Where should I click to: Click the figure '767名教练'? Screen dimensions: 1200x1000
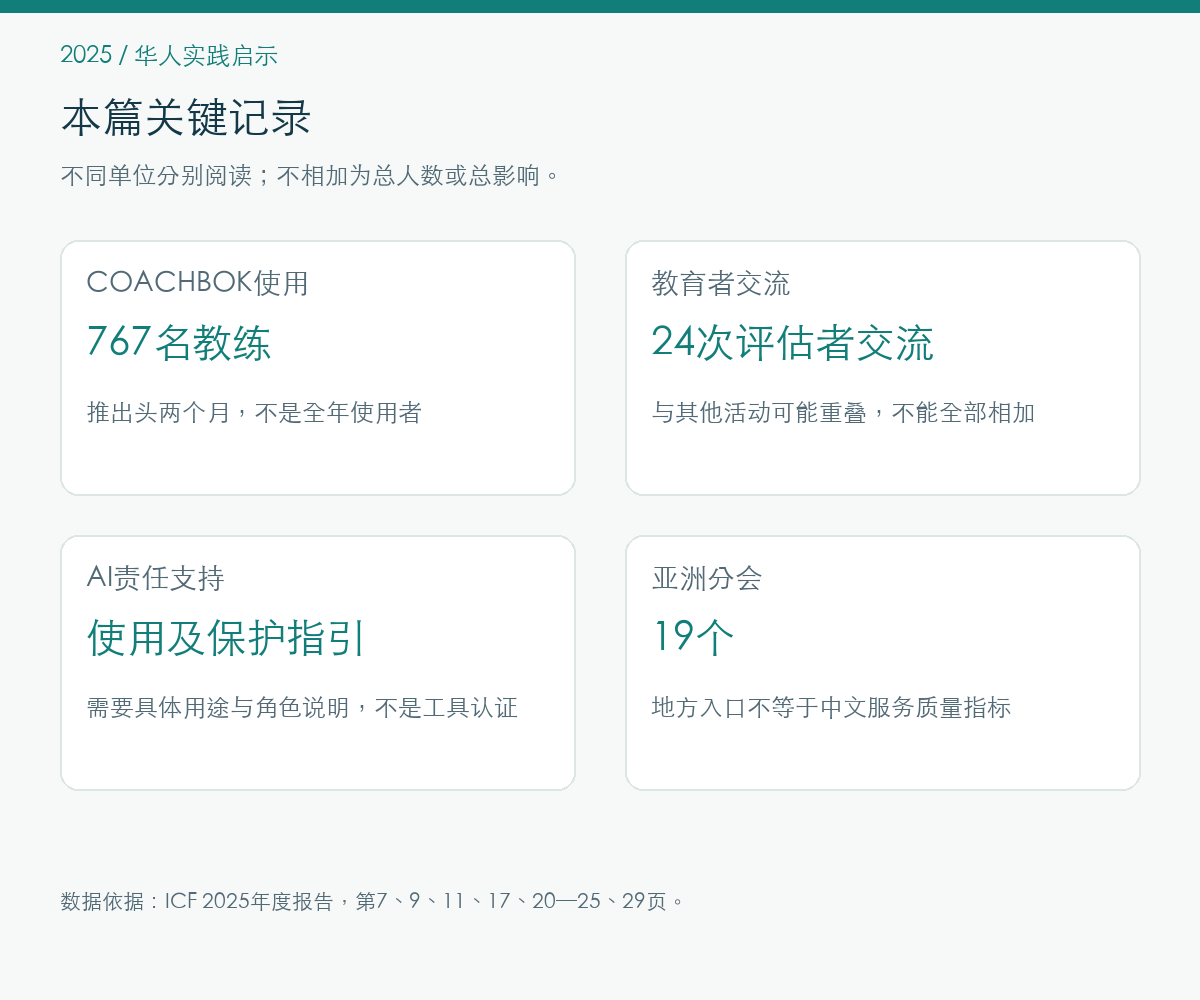tap(179, 343)
